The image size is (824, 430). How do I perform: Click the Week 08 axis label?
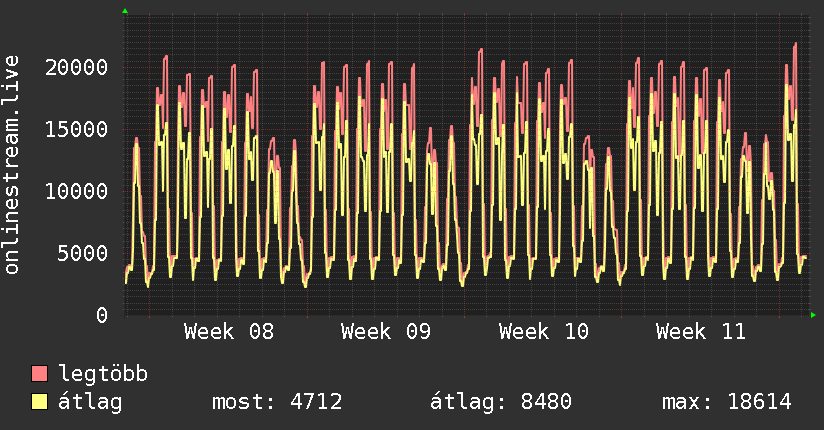pyautogui.click(x=229, y=332)
